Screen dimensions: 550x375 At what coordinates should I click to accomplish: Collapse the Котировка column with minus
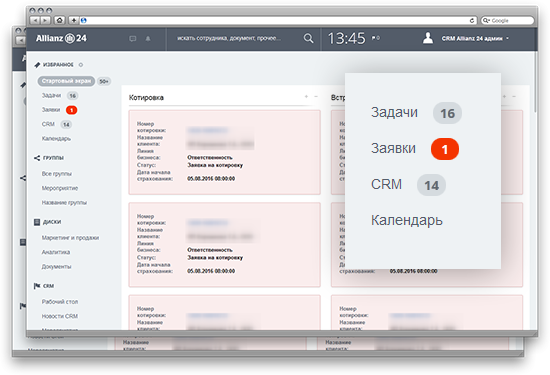(316, 96)
